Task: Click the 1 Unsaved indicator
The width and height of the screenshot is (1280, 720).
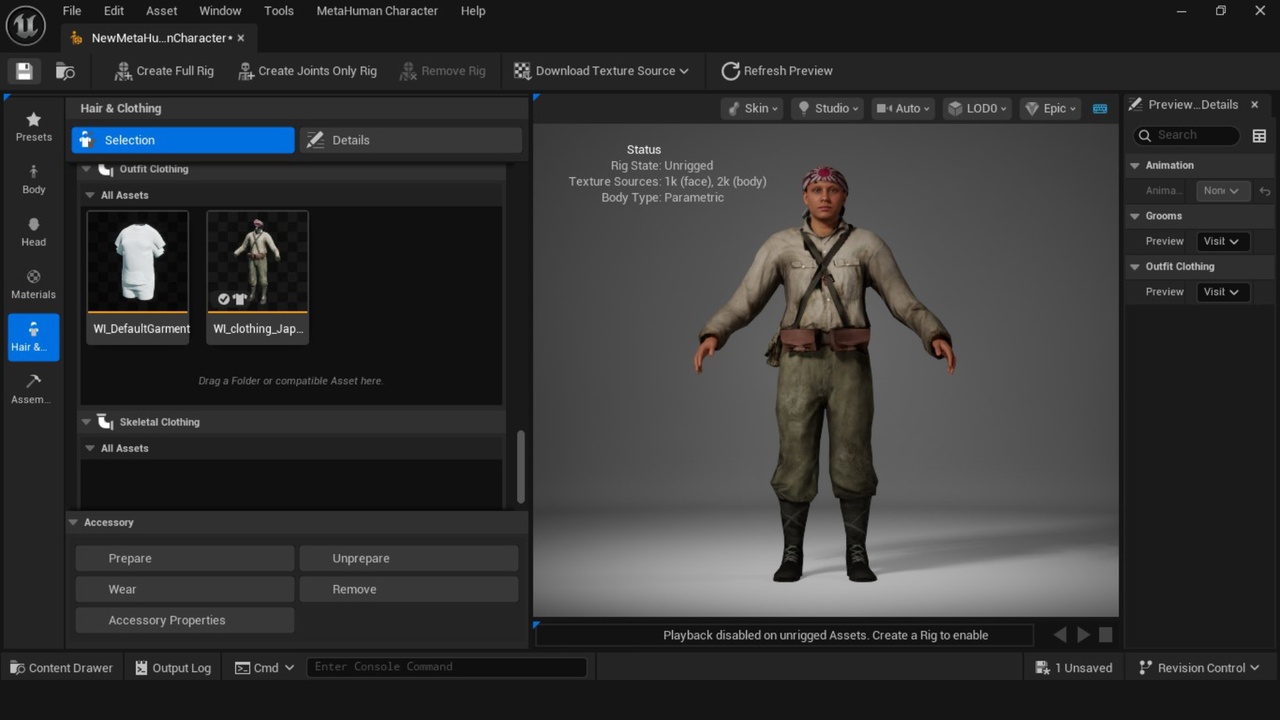Action: pos(1073,668)
